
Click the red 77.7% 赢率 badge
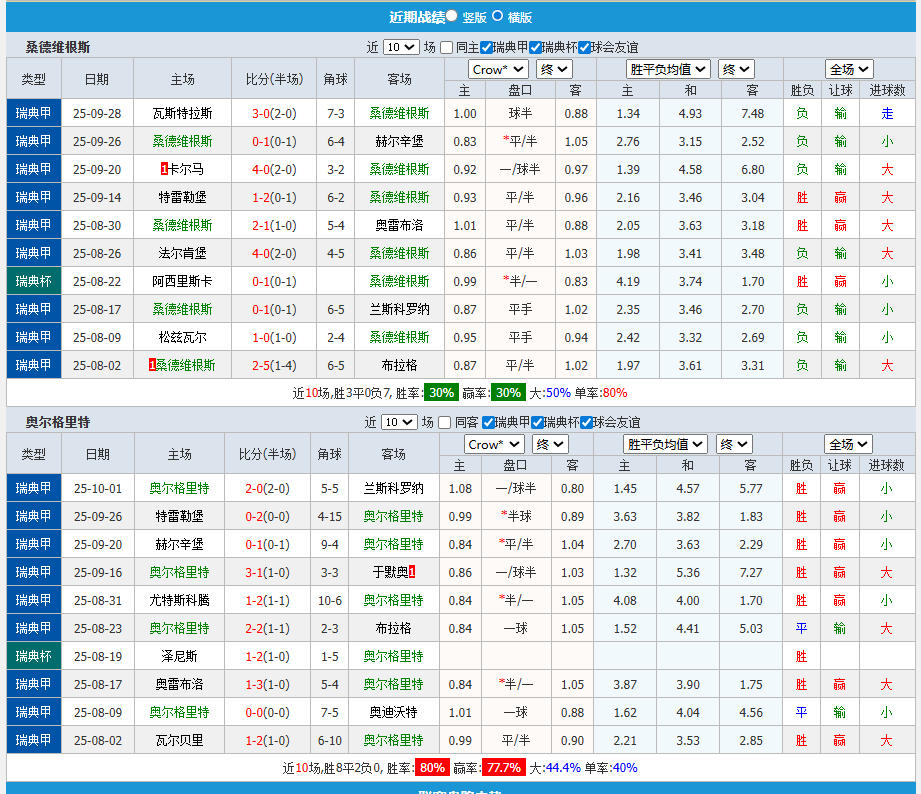(x=502, y=768)
